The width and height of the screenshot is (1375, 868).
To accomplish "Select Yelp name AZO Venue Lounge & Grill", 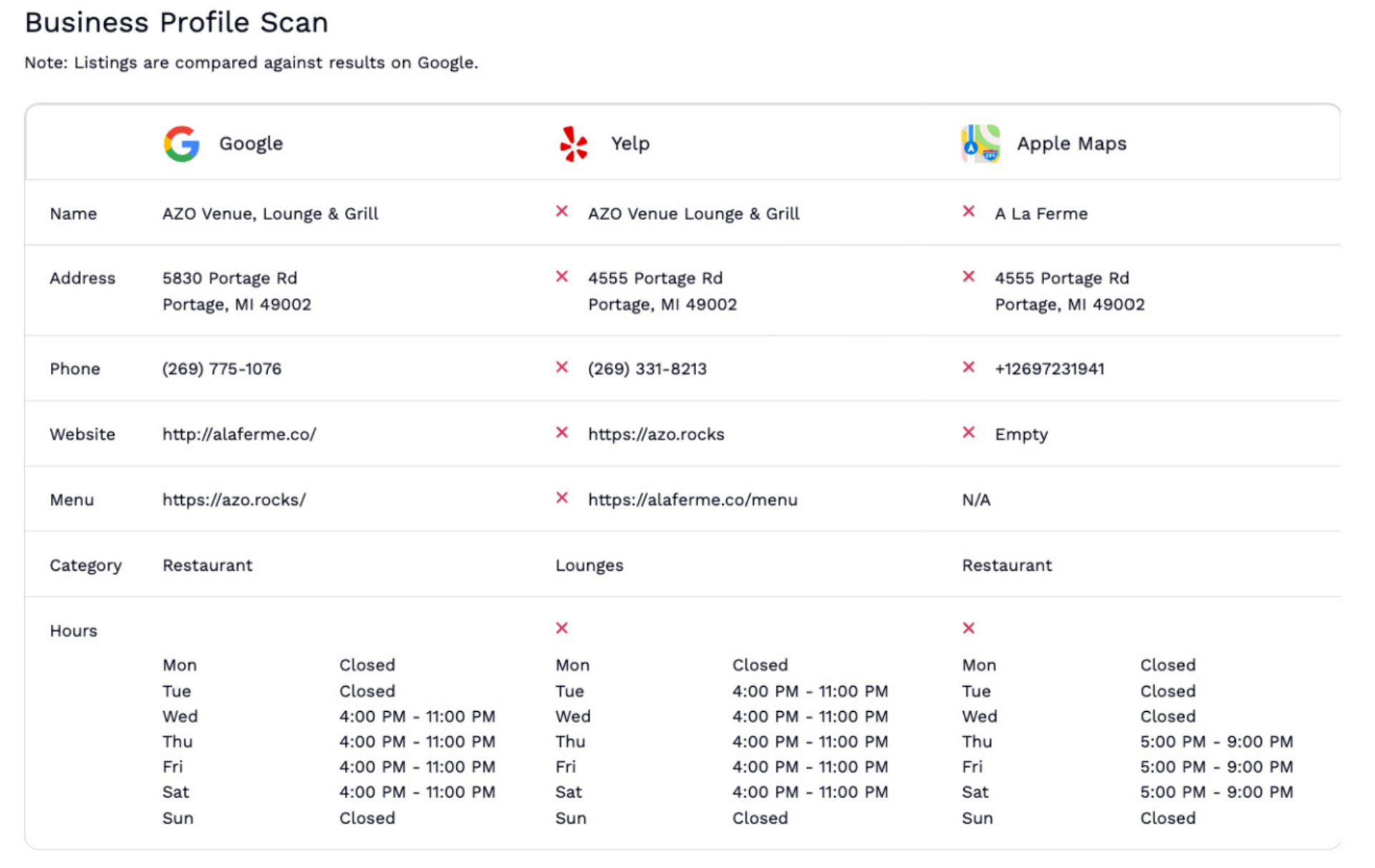I will 693,213.
